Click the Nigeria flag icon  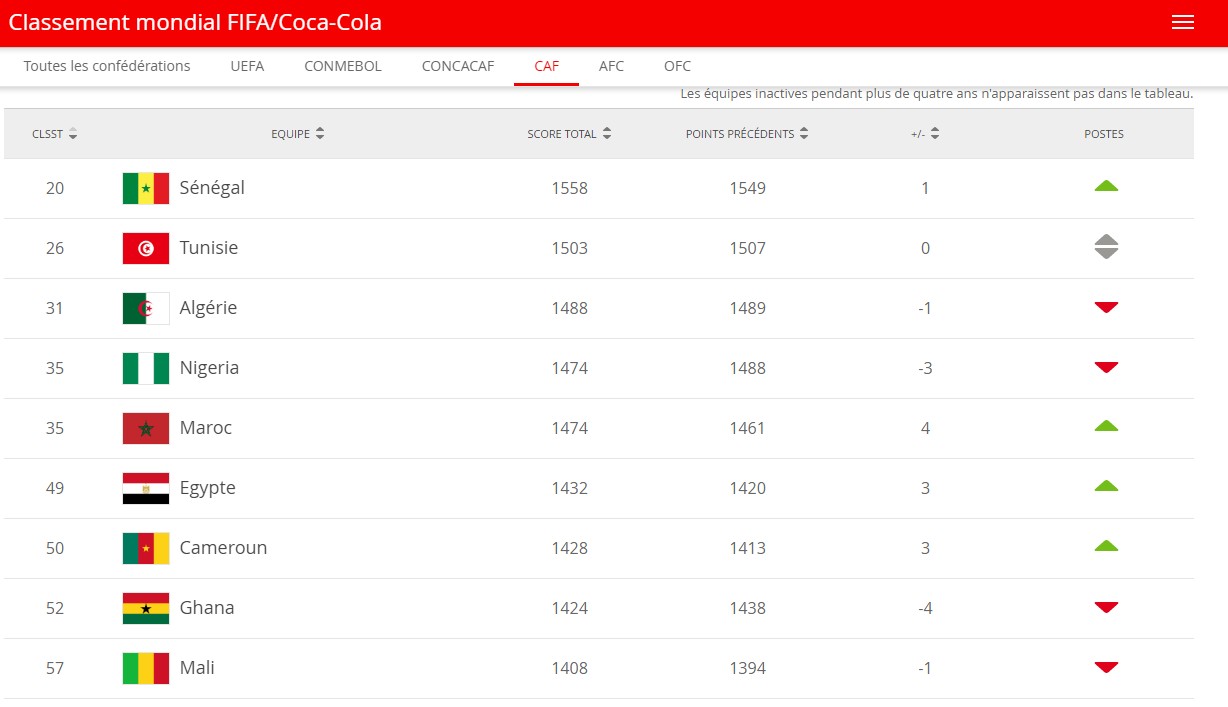[x=146, y=368]
